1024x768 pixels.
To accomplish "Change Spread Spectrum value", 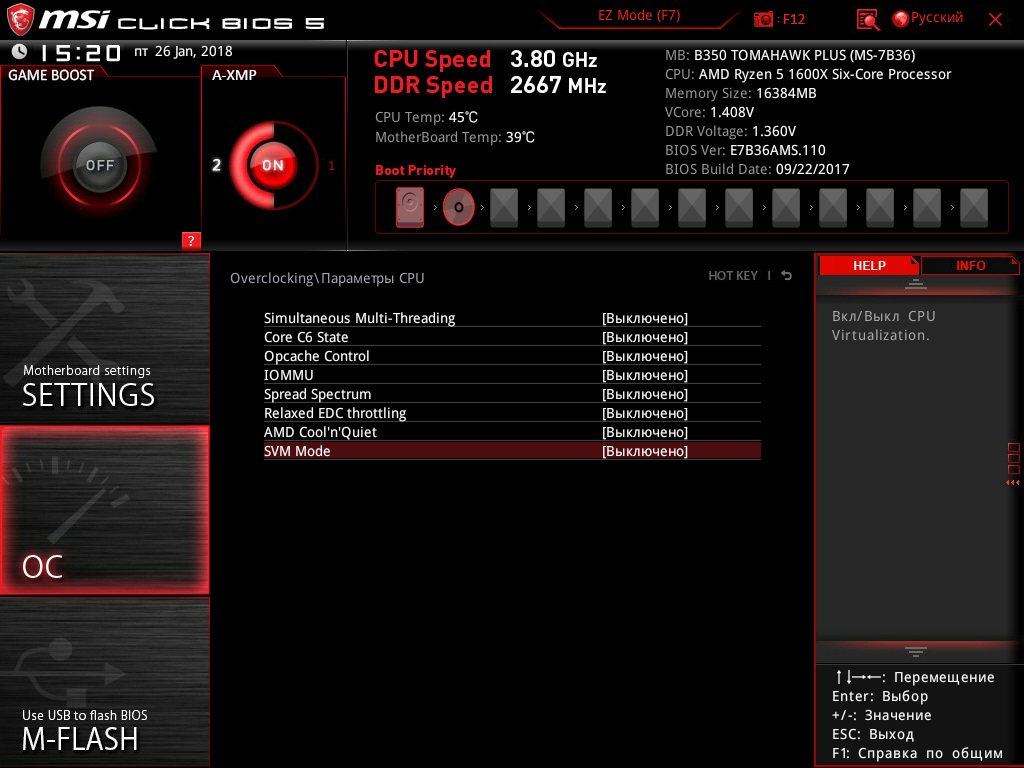I will click(645, 394).
